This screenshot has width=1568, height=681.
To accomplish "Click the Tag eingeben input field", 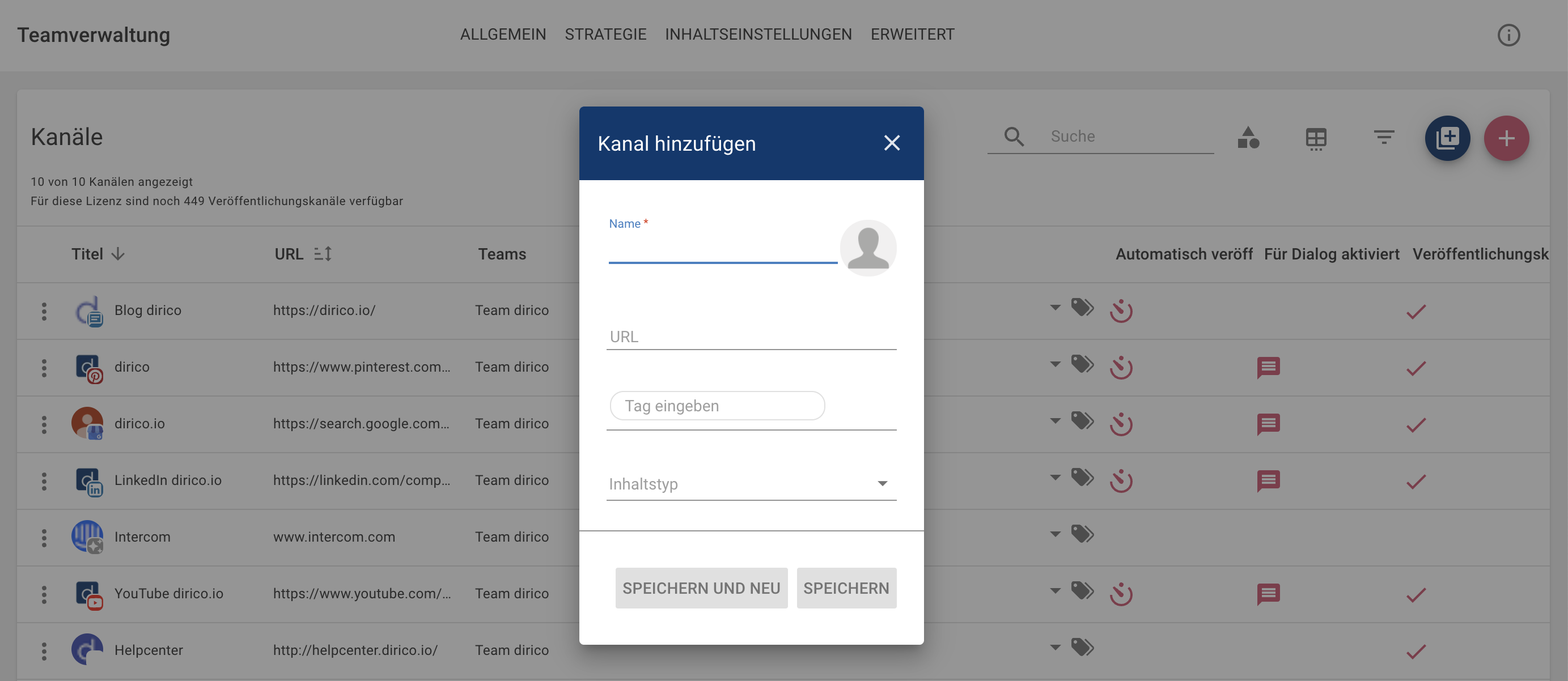I will (717, 405).
